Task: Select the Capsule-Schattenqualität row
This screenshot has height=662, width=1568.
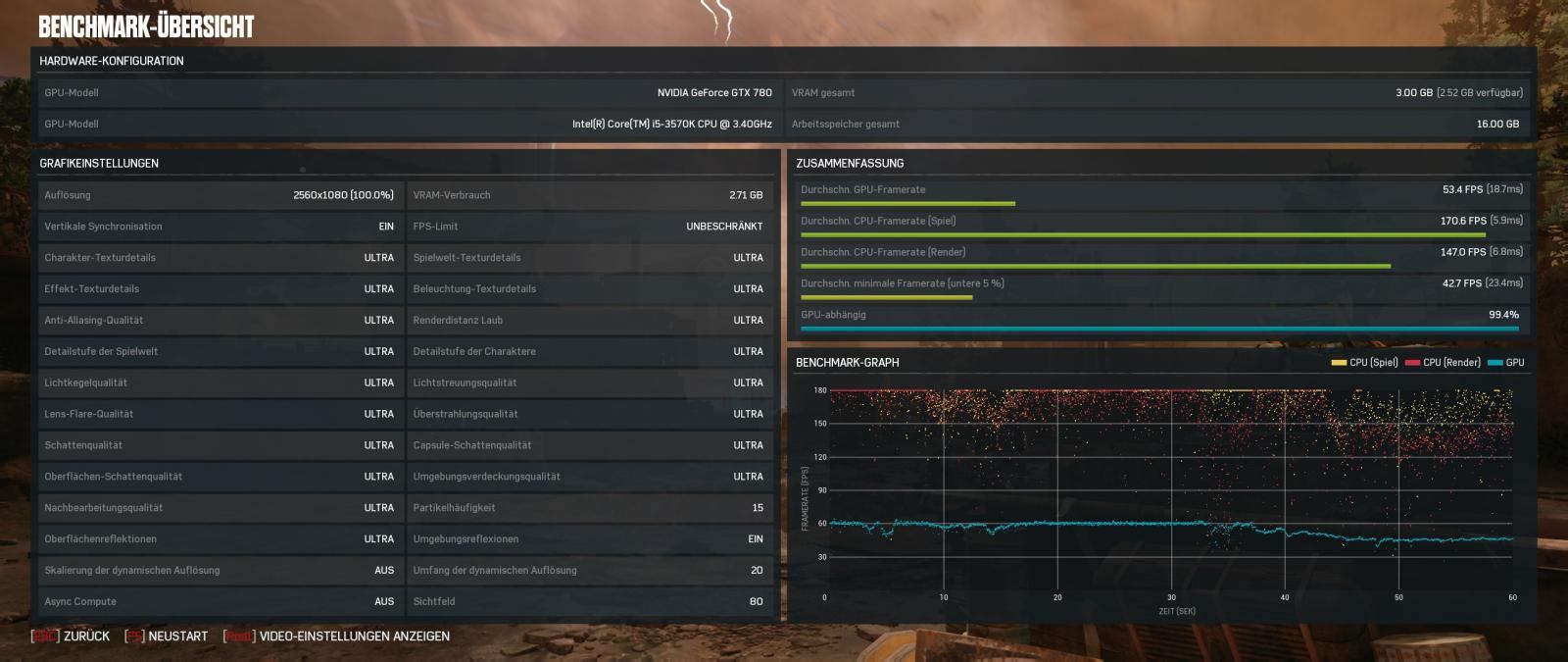Action: (x=589, y=446)
